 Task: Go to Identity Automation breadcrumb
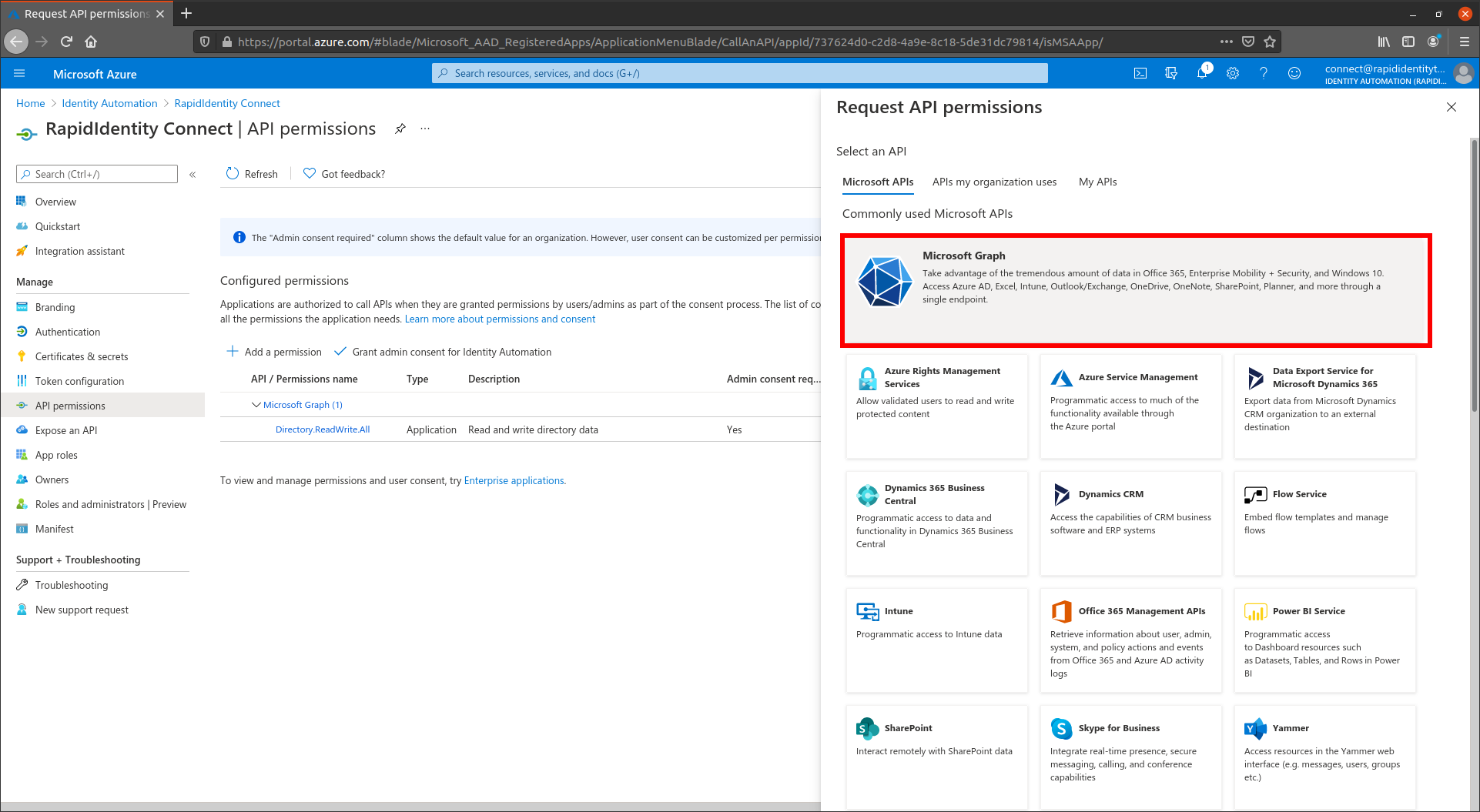click(109, 103)
